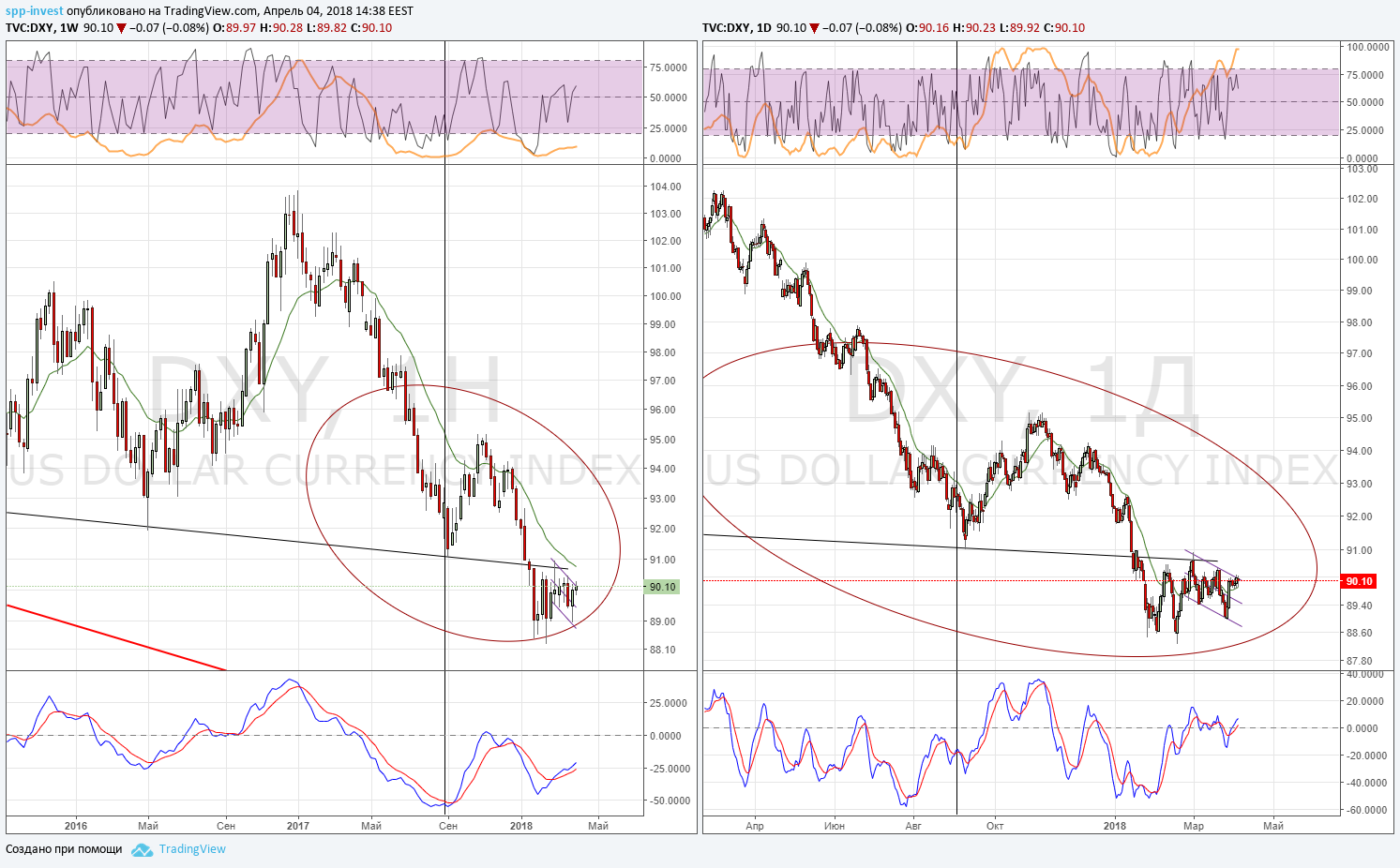Image resolution: width=1400 pixels, height=868 pixels.
Task: Click the red down-triangle change indicator on daily header
Action: point(815,28)
